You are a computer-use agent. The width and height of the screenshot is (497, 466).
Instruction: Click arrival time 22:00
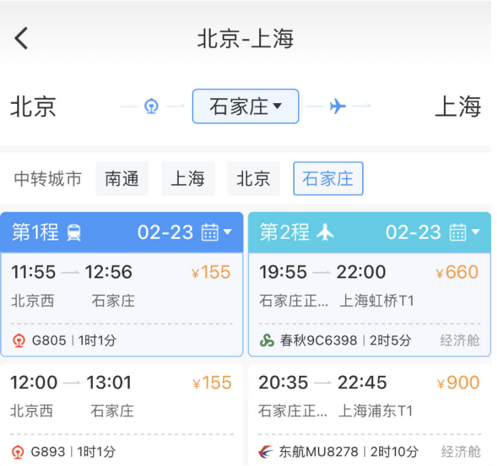coord(361,272)
